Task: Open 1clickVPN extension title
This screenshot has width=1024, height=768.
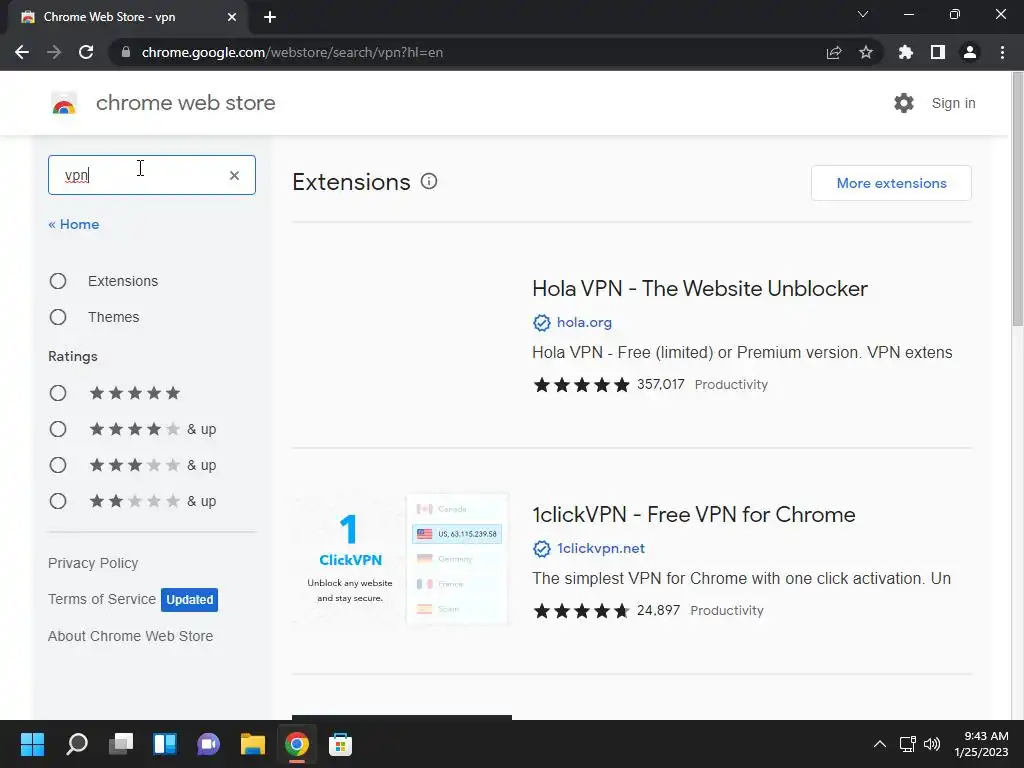Action: 694,514
